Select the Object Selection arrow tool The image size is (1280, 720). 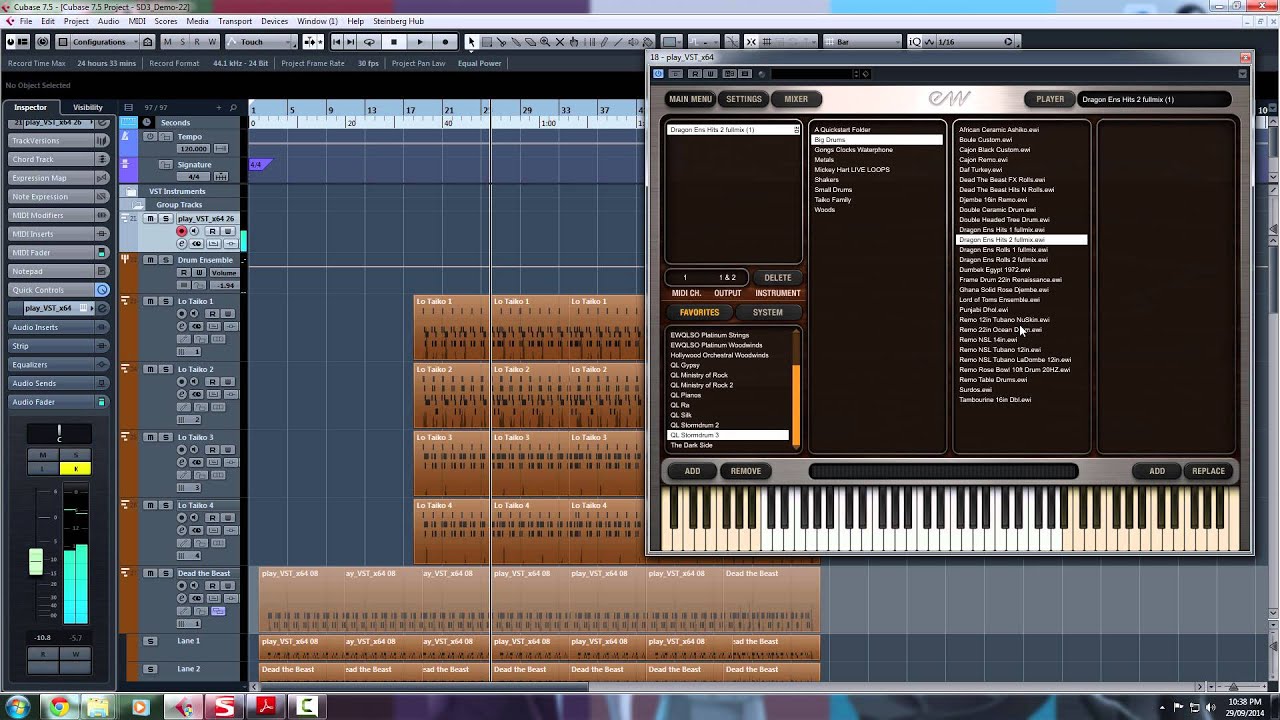pos(470,42)
